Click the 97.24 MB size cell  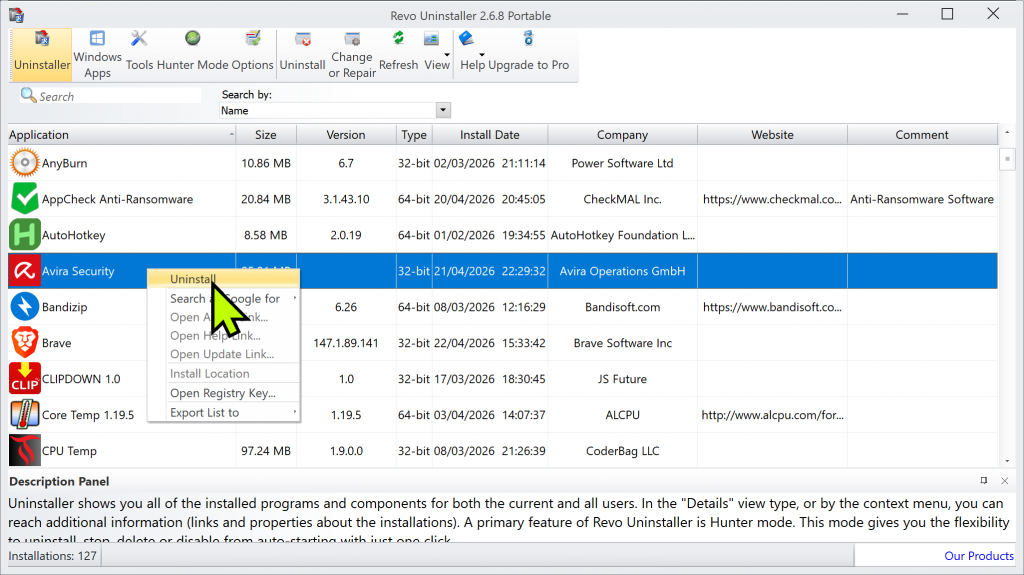click(266, 450)
